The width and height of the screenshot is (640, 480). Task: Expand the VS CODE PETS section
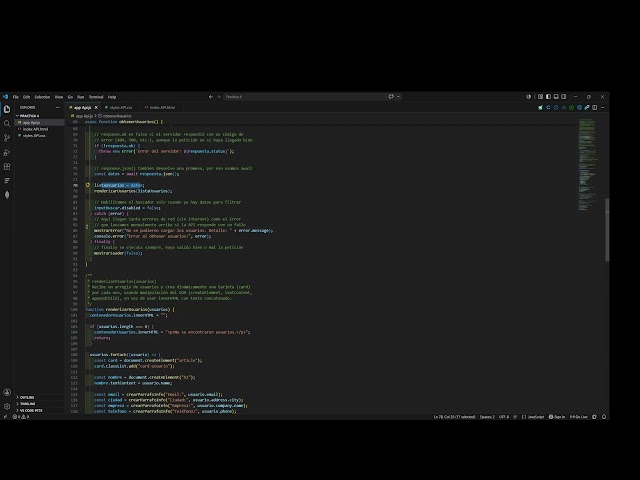40,410
